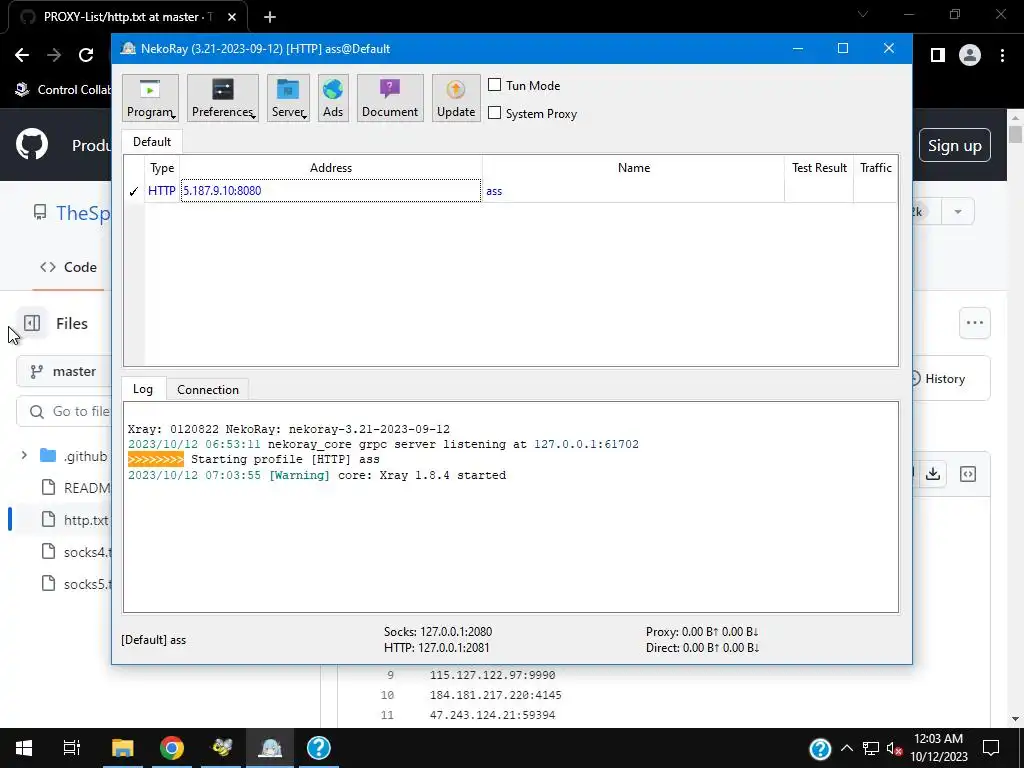1024x768 pixels.
Task: Open the notification center
Action: [x=991, y=748]
